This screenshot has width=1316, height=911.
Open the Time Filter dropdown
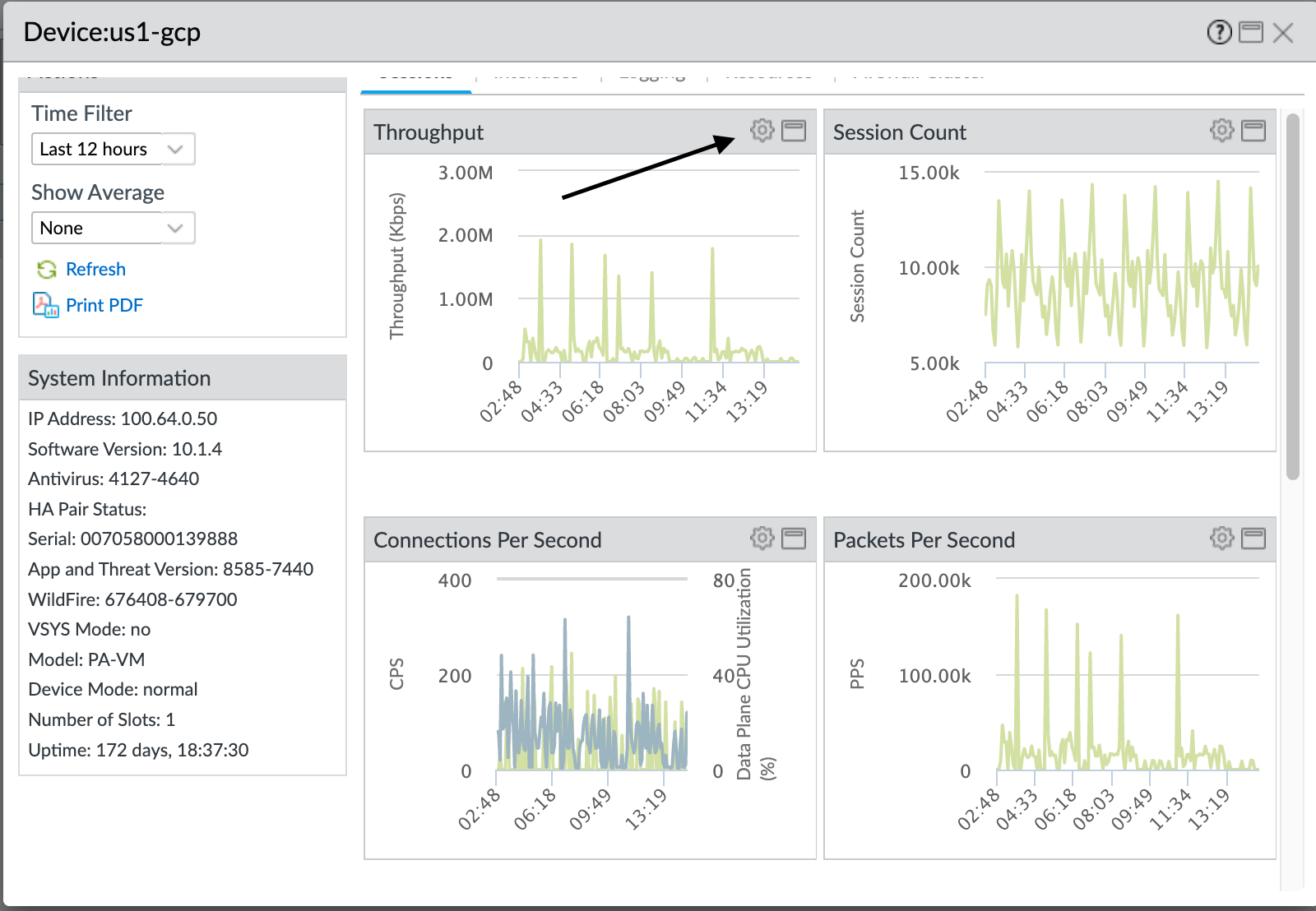[113, 149]
